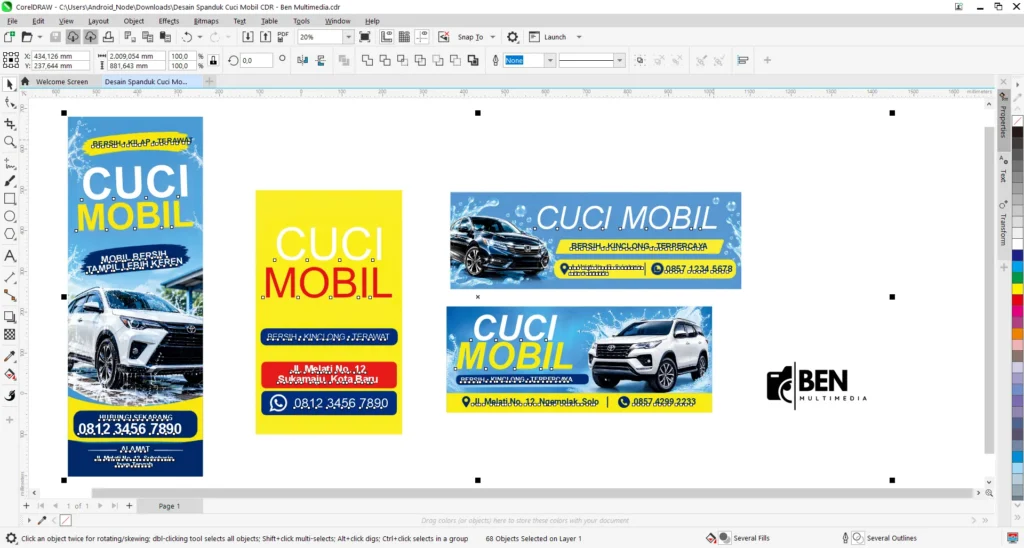Click the object width field
The image size is (1024, 548).
coord(136,56)
